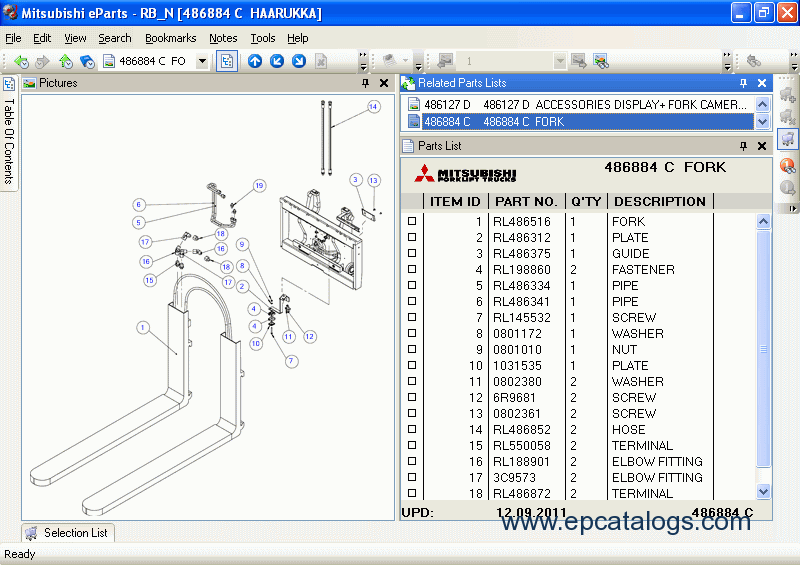Select the 486884 C FORK related list row

(x=580, y=121)
